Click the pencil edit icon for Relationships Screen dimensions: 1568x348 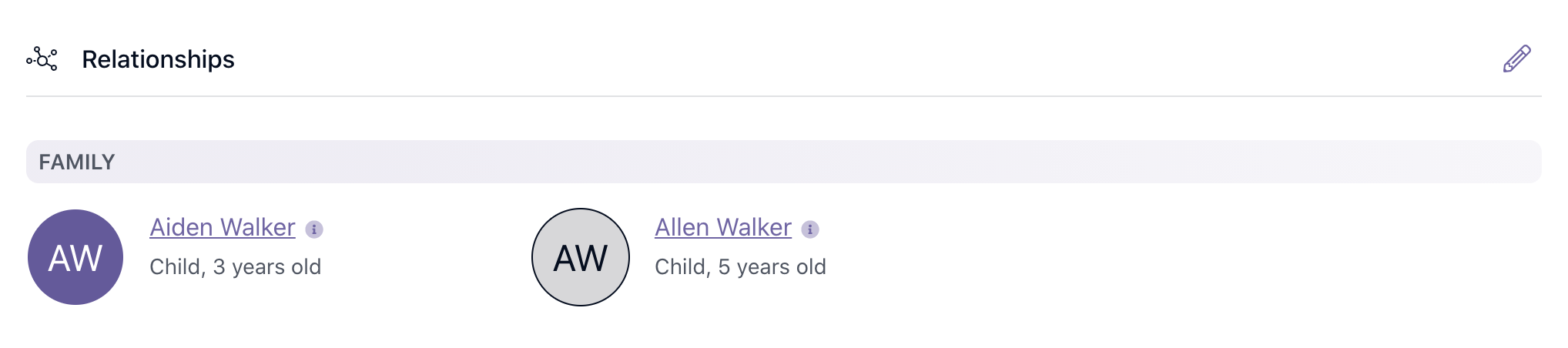(x=1516, y=59)
